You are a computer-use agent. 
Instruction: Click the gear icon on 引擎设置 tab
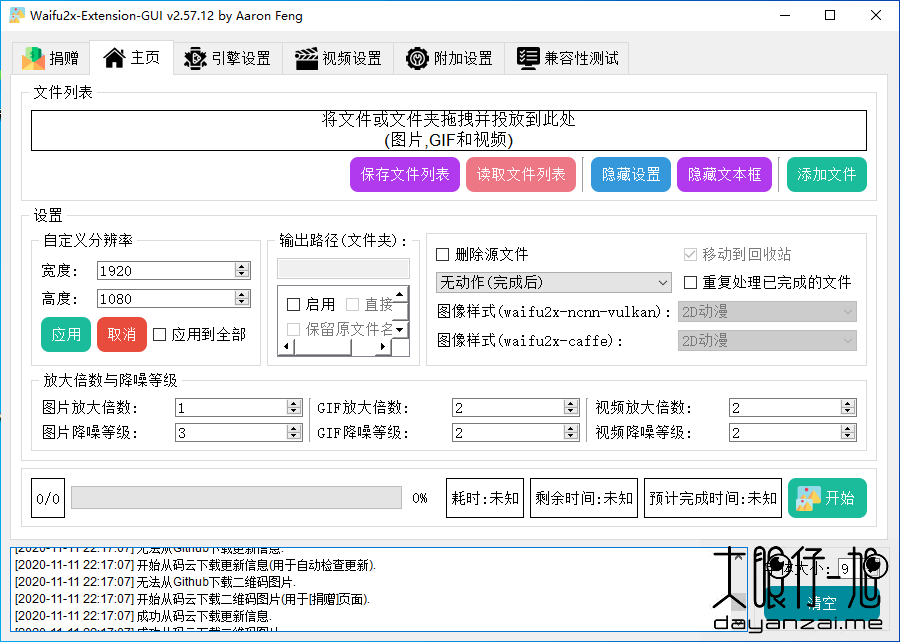tap(195, 59)
